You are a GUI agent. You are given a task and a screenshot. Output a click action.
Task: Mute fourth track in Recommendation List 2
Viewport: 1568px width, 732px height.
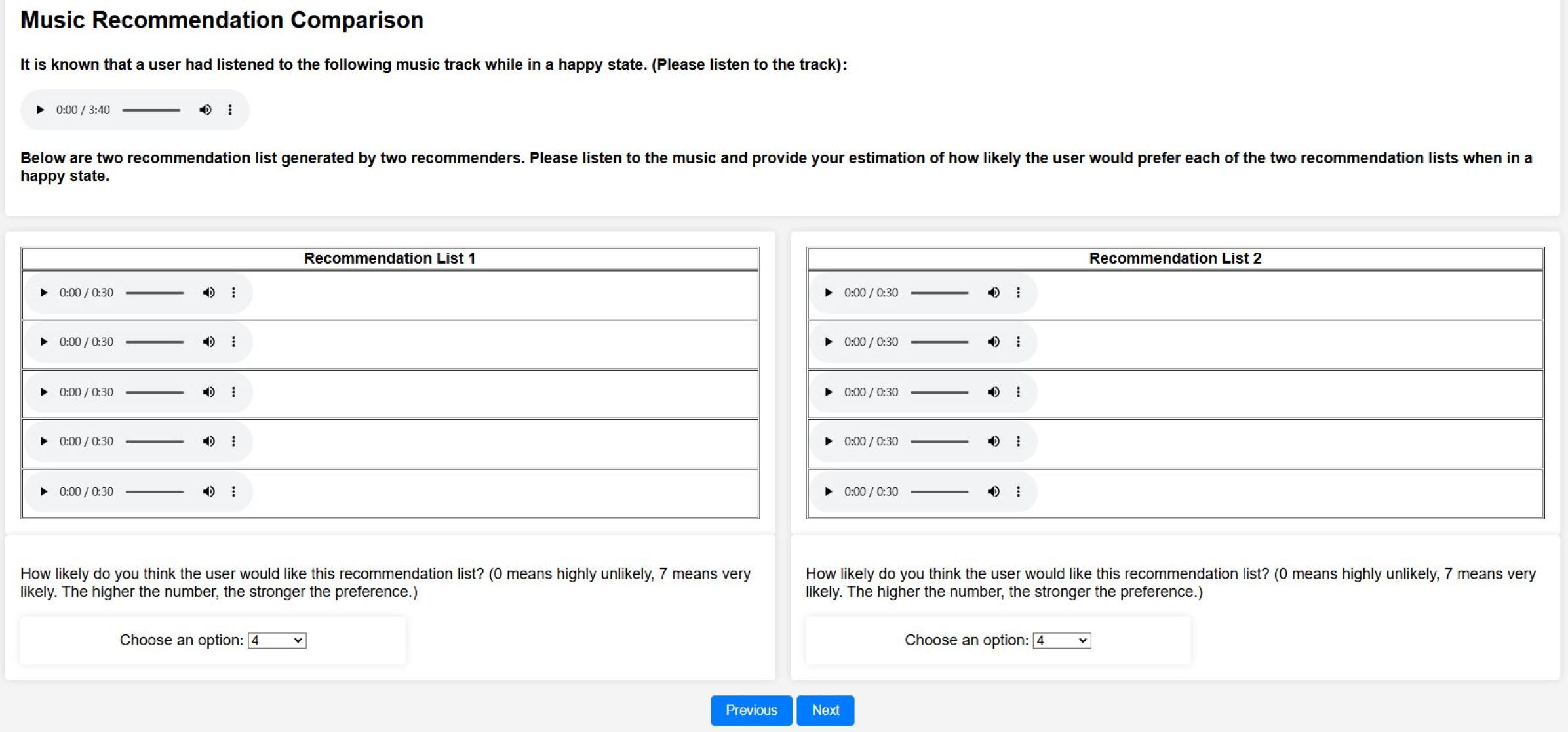(x=993, y=441)
